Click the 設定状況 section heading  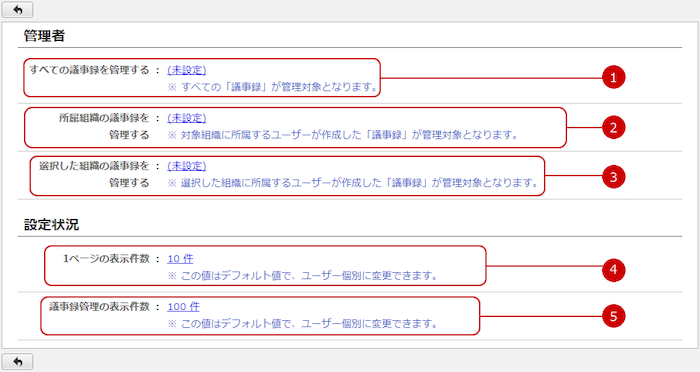coord(51,225)
